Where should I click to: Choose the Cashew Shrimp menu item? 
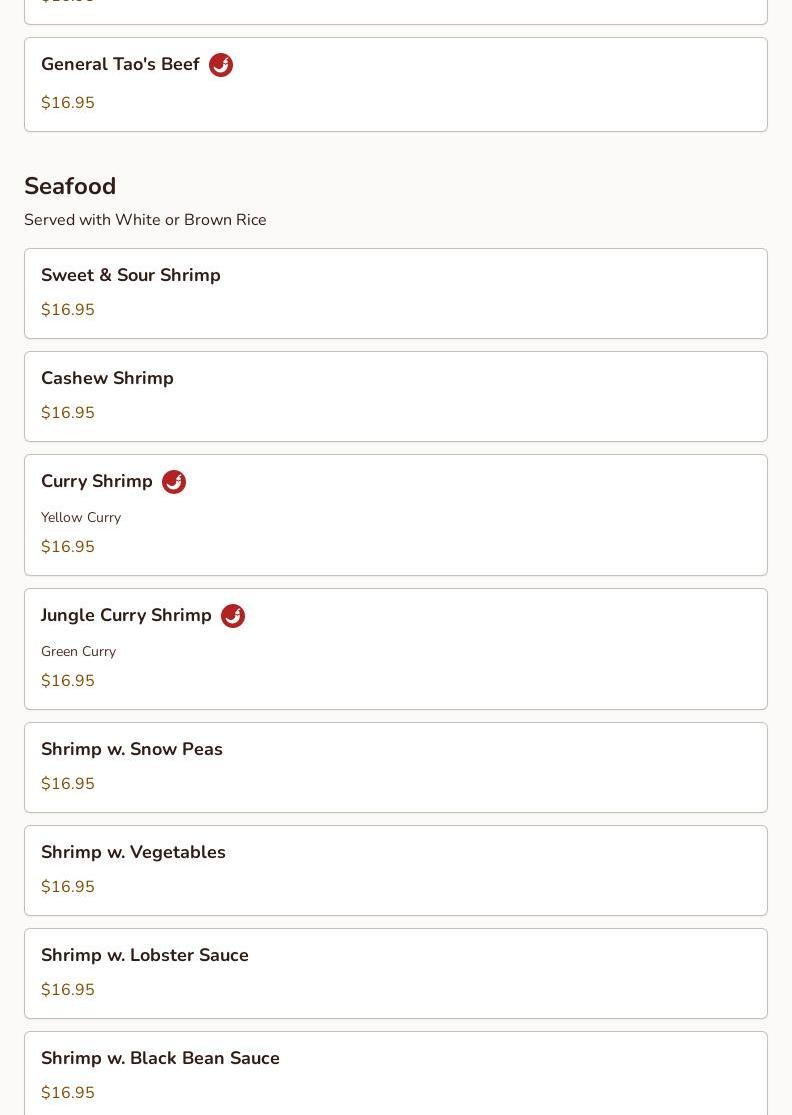pos(107,379)
